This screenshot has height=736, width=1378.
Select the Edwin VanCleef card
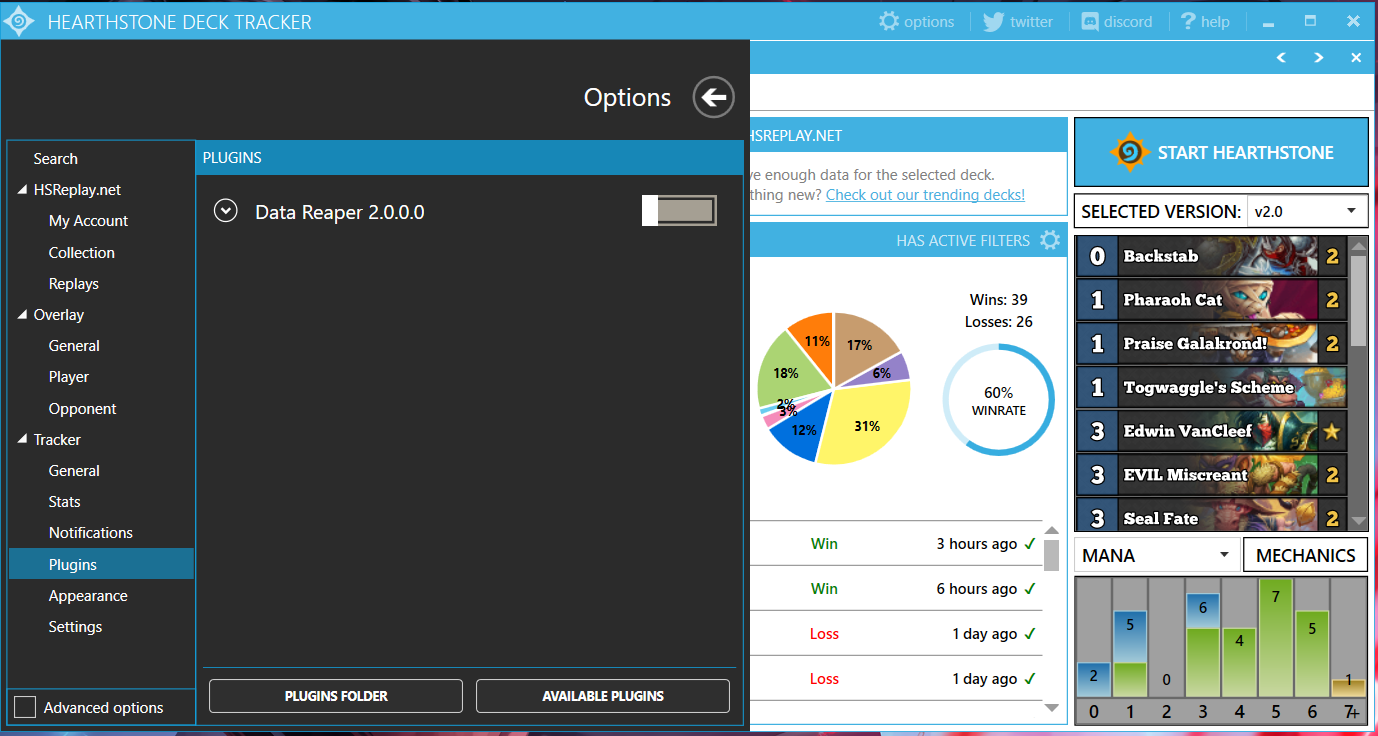tap(1211, 431)
